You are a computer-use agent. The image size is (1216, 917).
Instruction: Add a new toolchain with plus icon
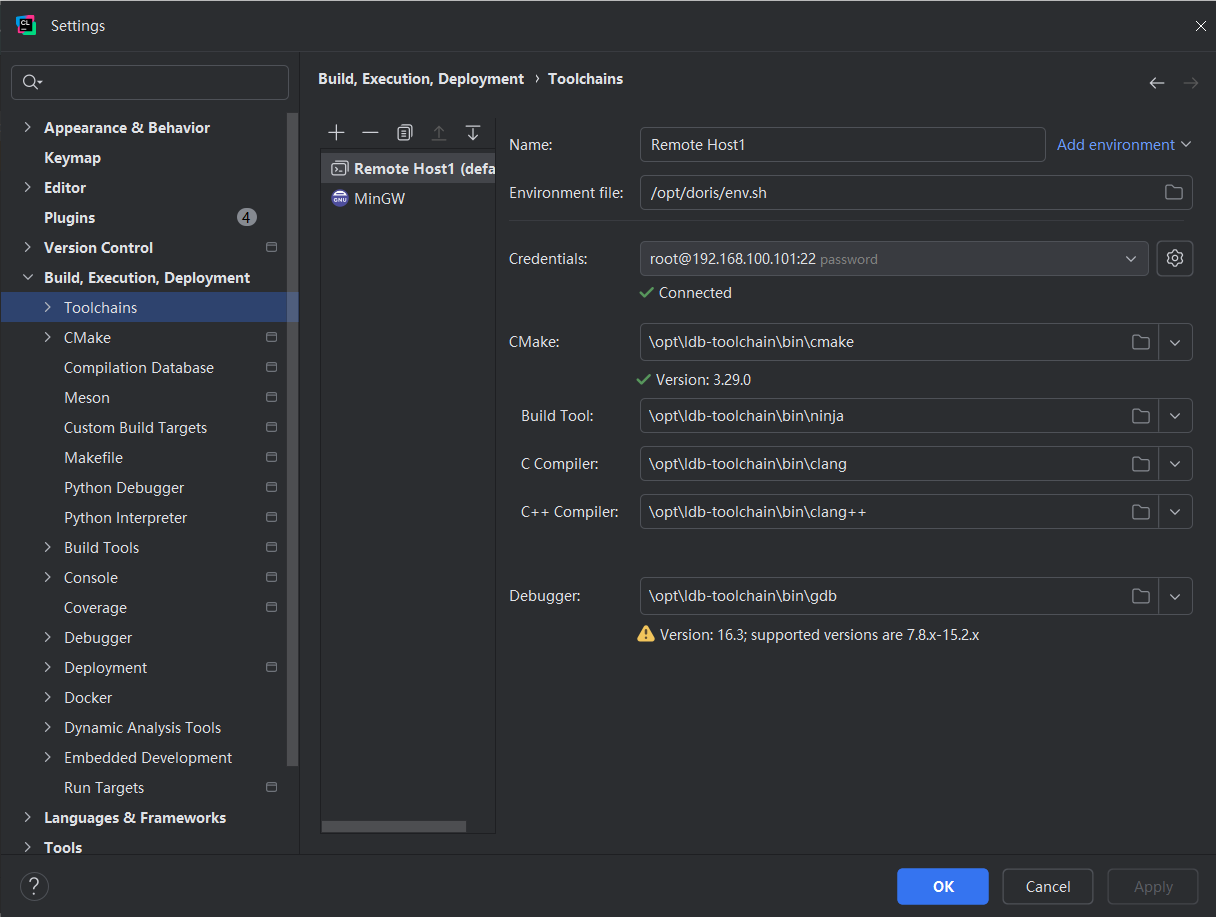coord(336,133)
